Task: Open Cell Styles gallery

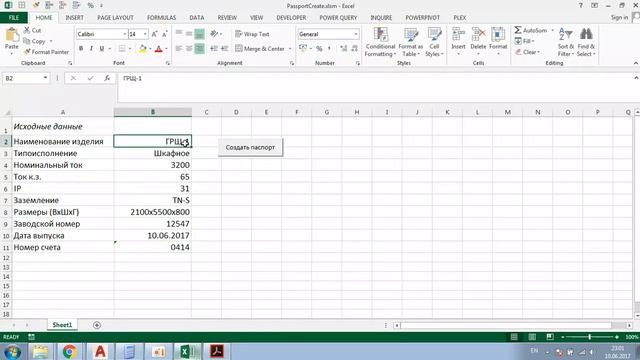Action: [434, 42]
